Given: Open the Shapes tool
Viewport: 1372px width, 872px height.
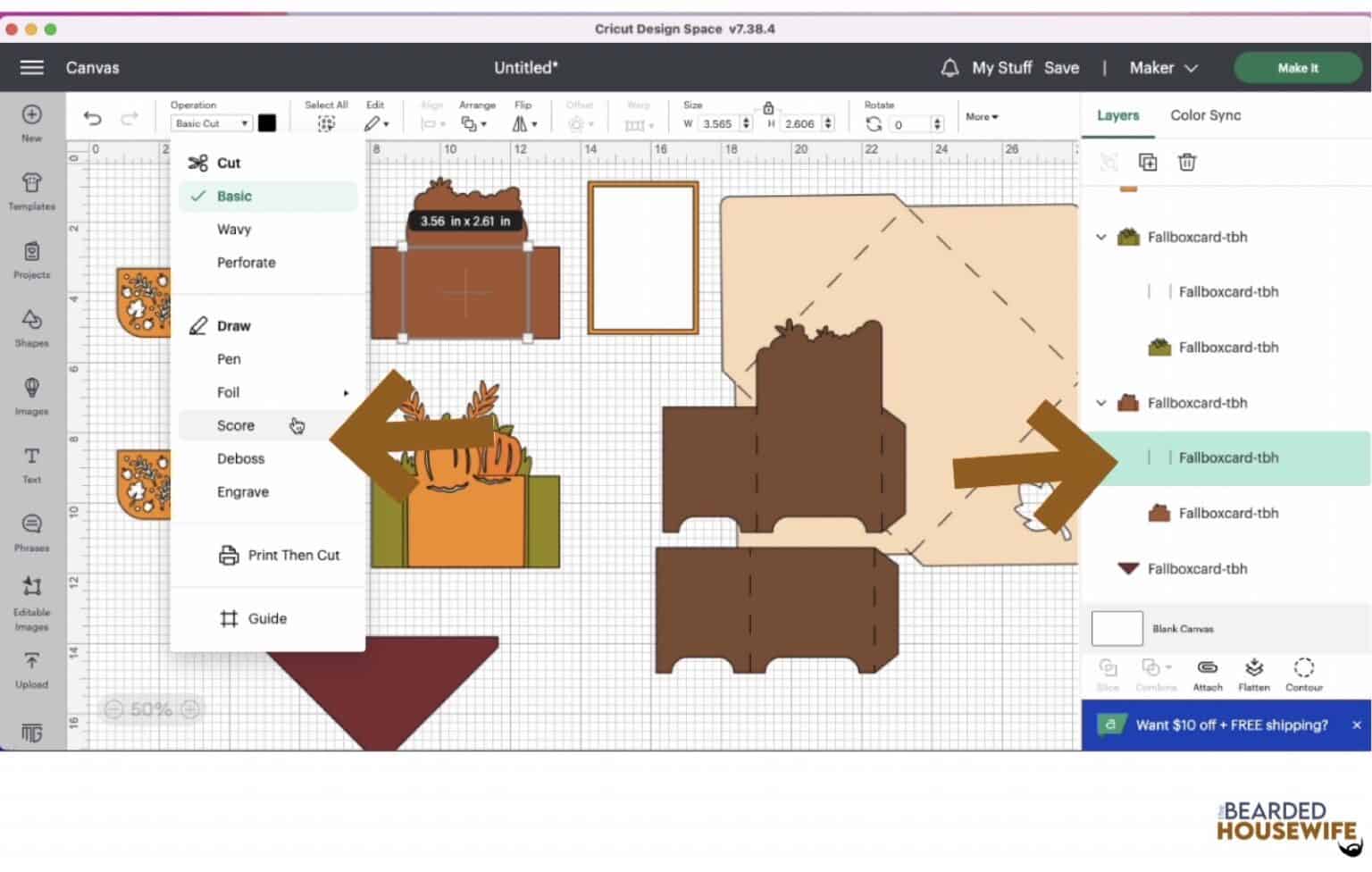Looking at the screenshot, I should point(31,326).
